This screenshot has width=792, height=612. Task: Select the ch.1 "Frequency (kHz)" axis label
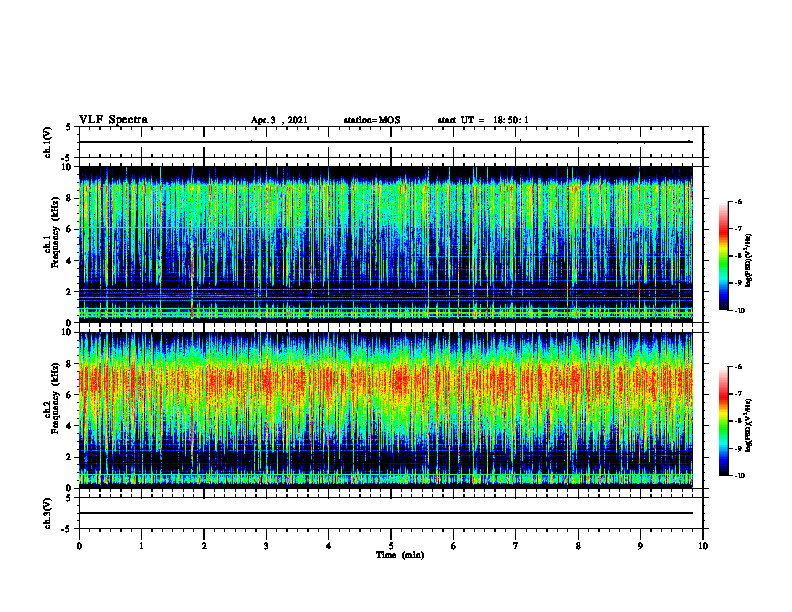[x=55, y=233]
